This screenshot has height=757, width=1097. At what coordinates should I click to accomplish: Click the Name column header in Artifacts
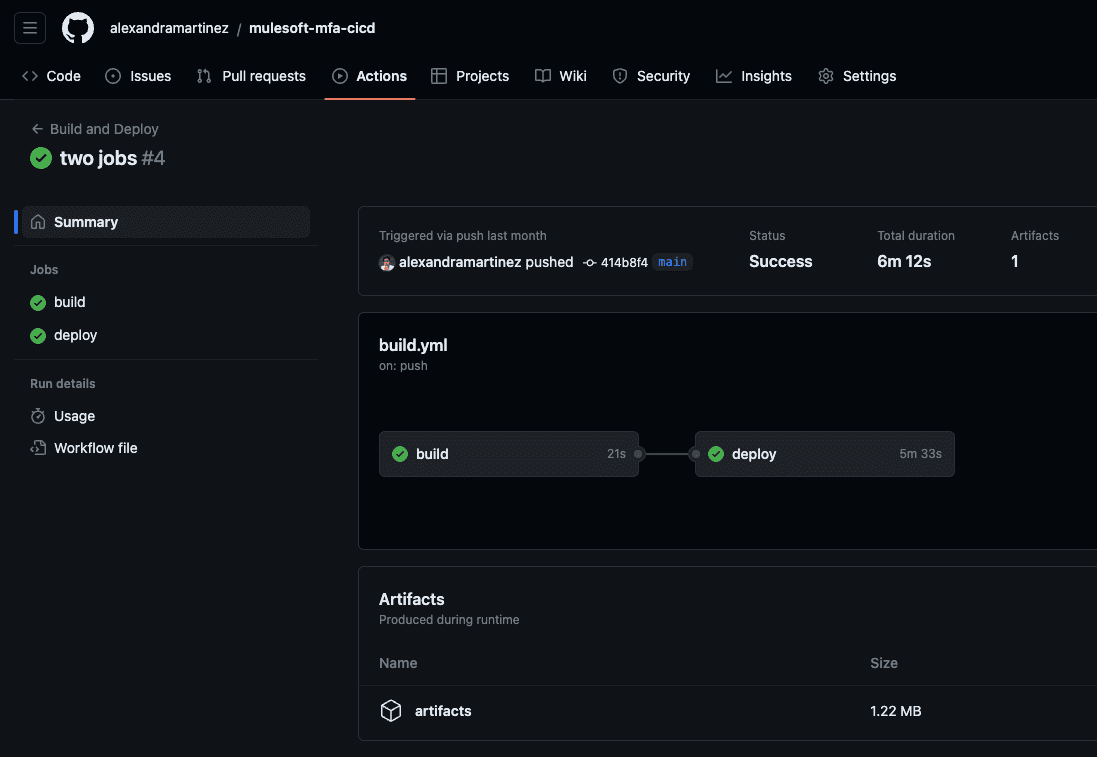[398, 663]
